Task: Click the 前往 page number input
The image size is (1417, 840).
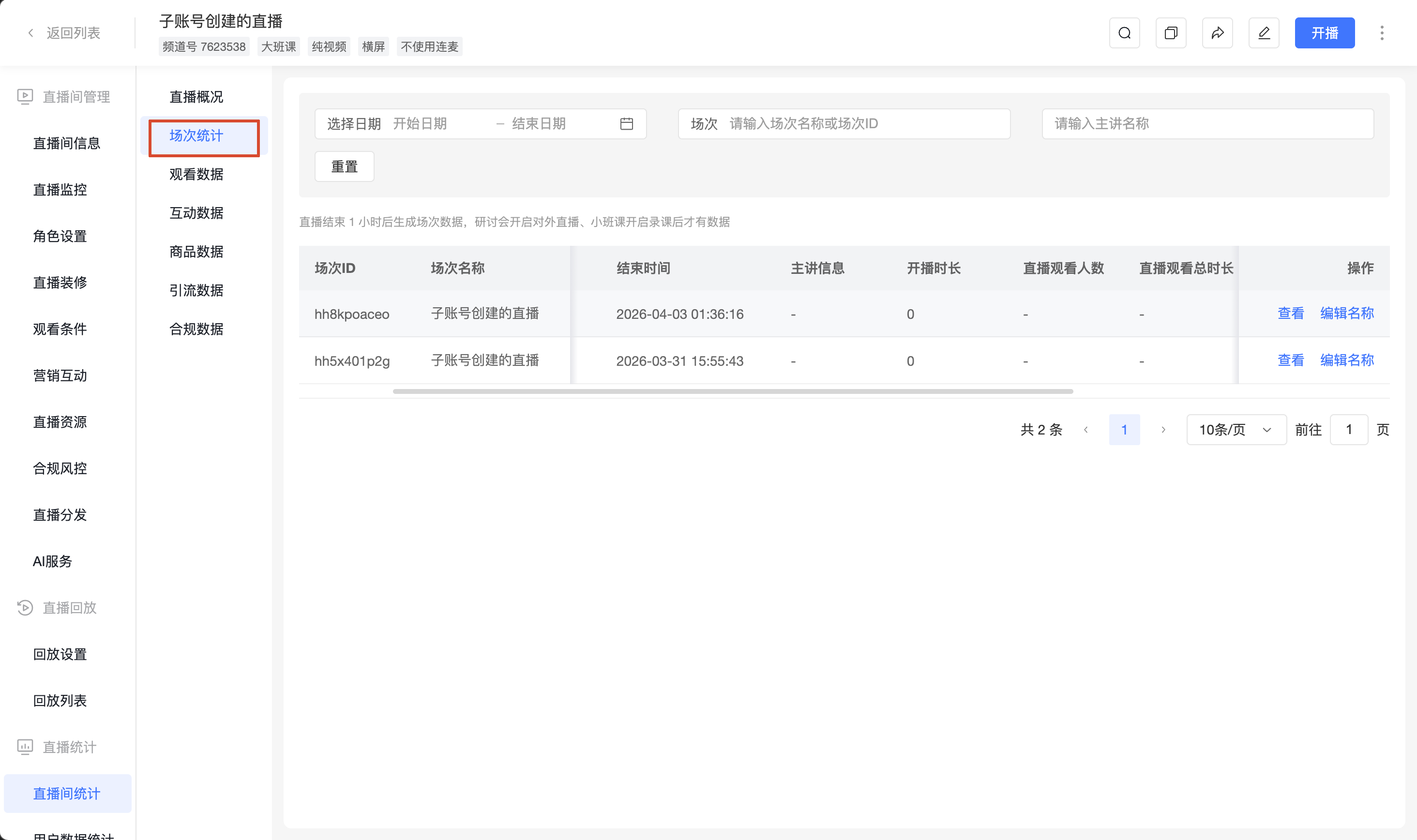Action: tap(1348, 430)
